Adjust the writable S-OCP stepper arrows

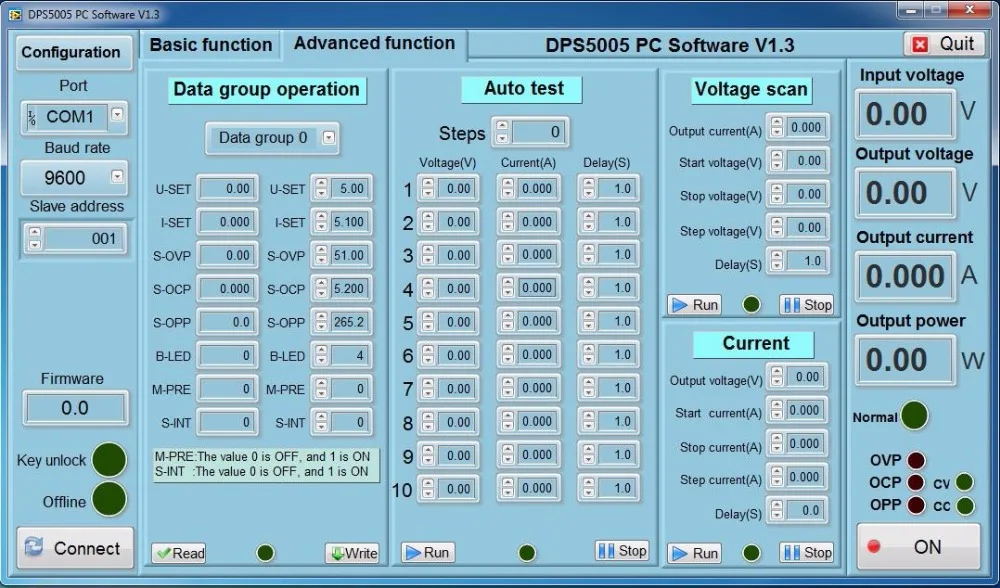321,288
